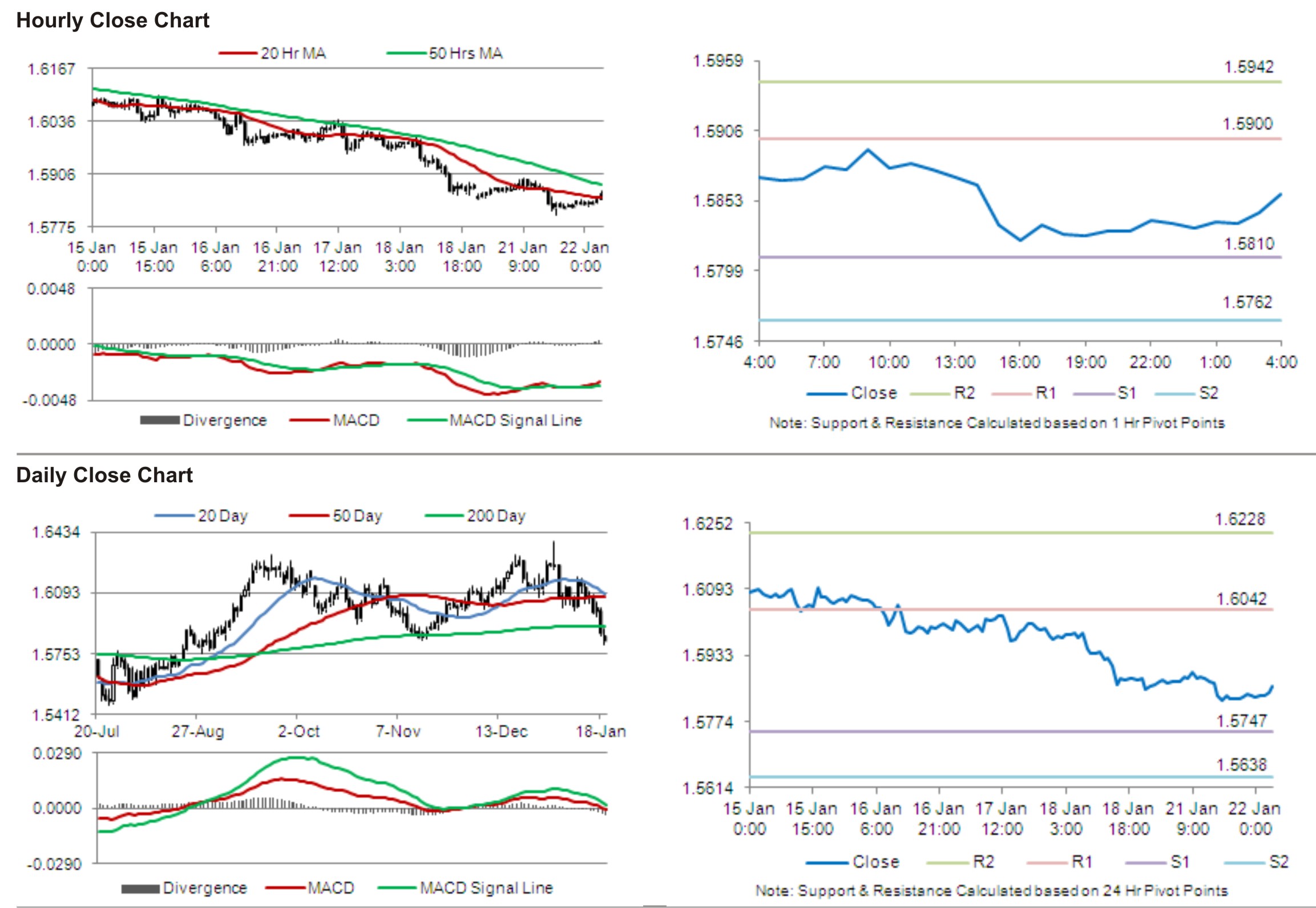Screen dimensions: 1316x908
Task: Click the 22:00 time axis label
Action: [1151, 362]
